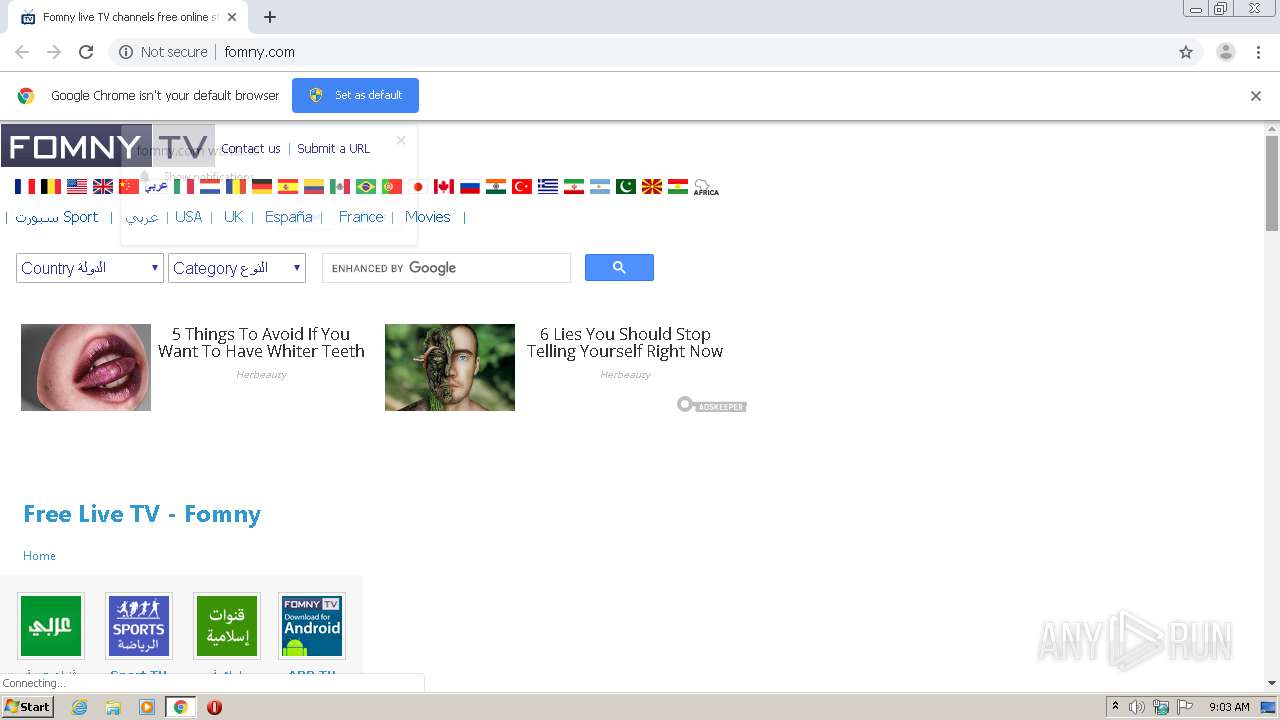Go to the Movies menu link

tap(428, 217)
